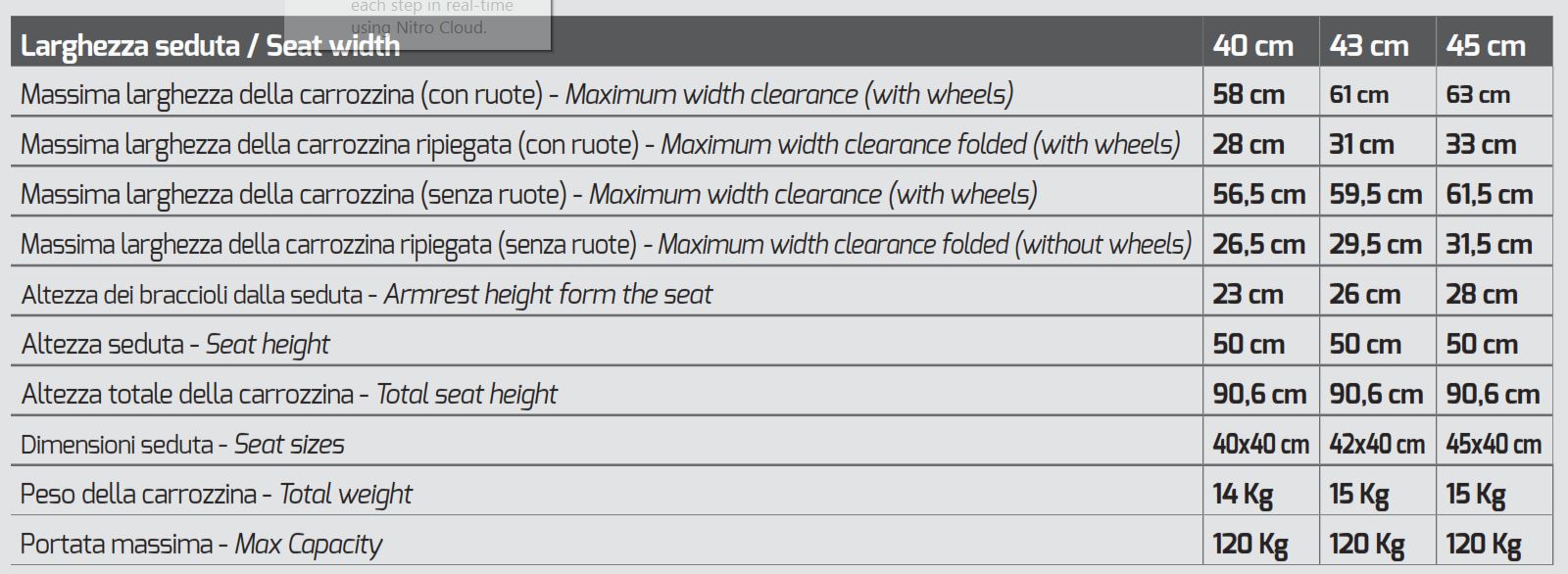The height and width of the screenshot is (574, 1568).
Task: Click the folded without wheels row label
Action: pyautogui.click(x=606, y=245)
